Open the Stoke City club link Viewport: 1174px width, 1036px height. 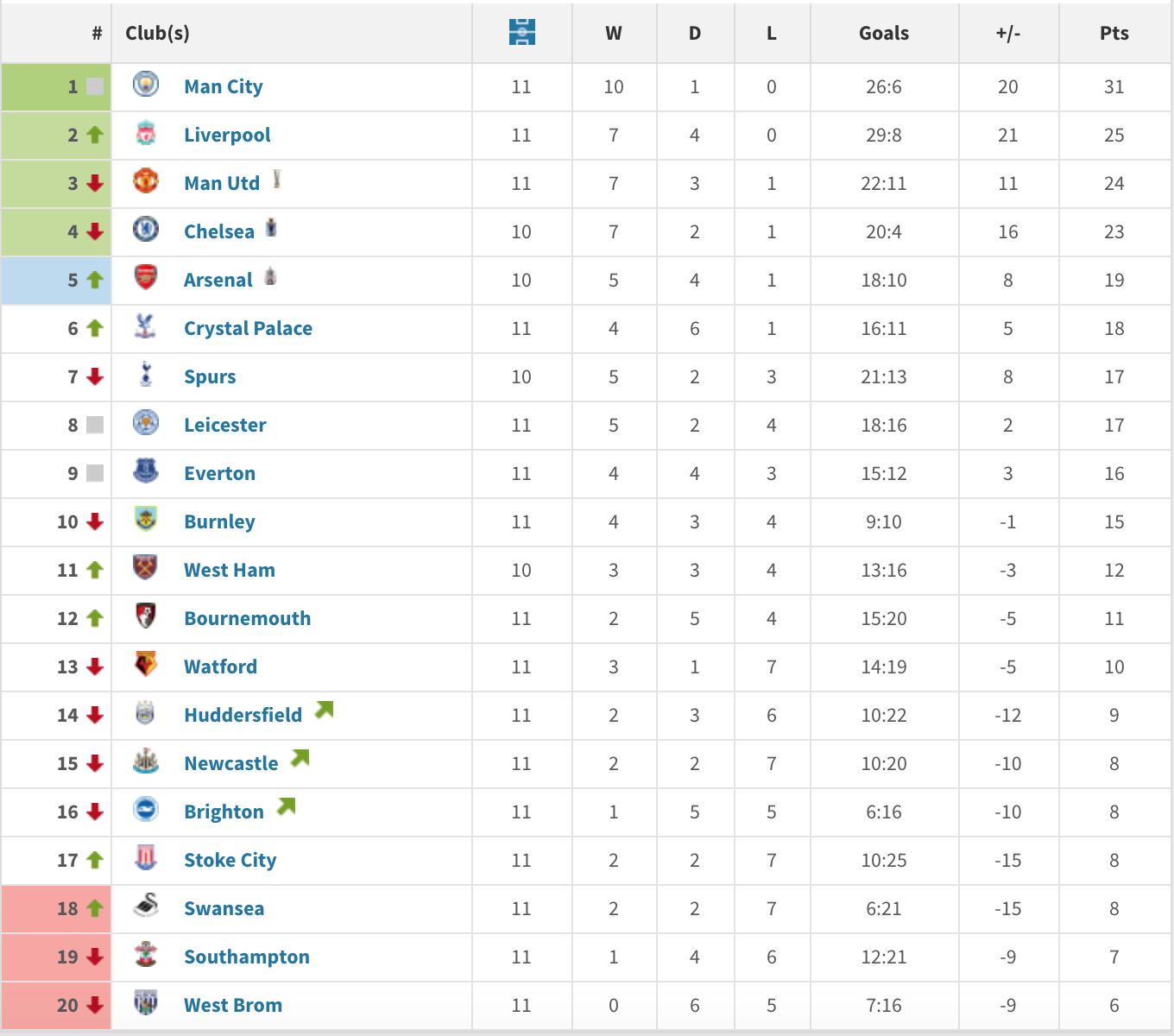pyautogui.click(x=230, y=860)
